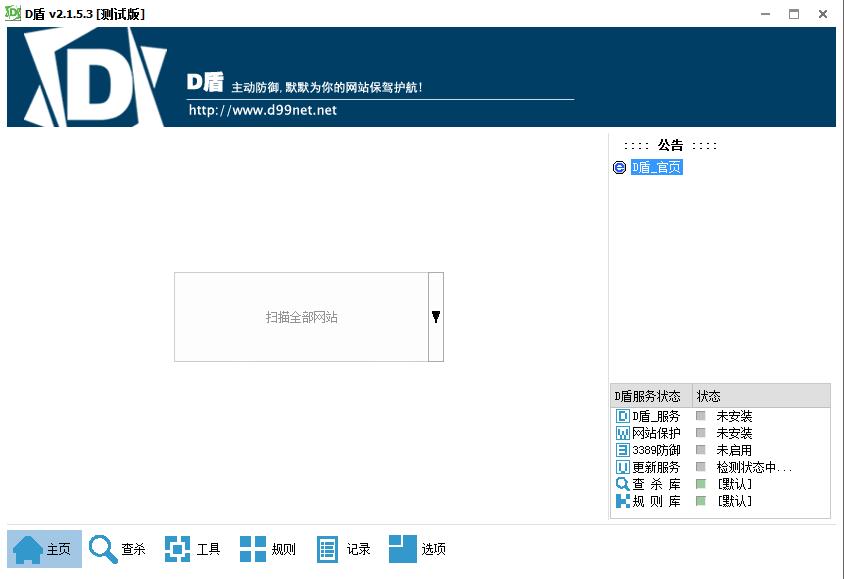The width and height of the screenshot is (844, 579).
Task: Click the 更新服务 update service icon
Action: 623,467
